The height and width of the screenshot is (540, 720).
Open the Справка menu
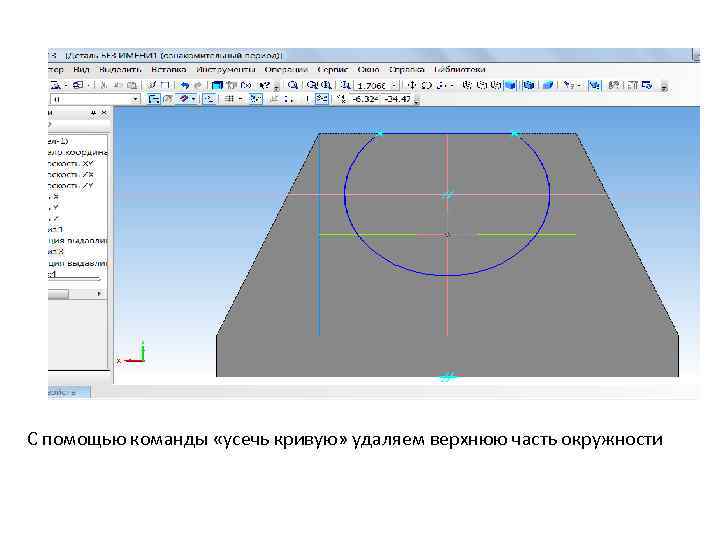pos(406,70)
